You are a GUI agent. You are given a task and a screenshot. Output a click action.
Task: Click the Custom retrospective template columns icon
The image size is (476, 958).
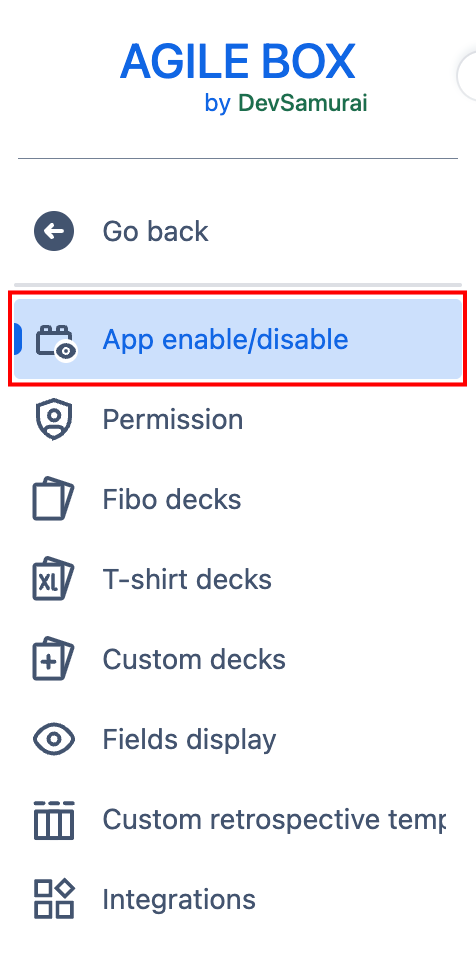coord(54,820)
